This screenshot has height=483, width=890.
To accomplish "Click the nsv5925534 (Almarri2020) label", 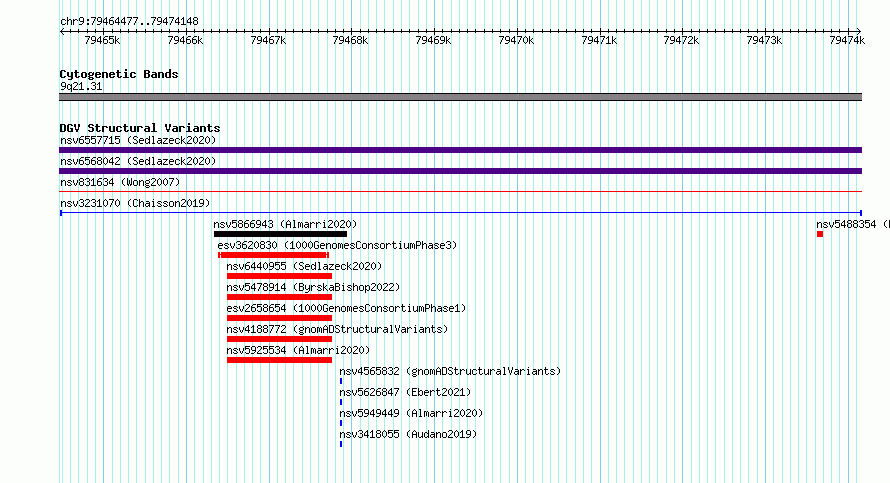I will [298, 350].
